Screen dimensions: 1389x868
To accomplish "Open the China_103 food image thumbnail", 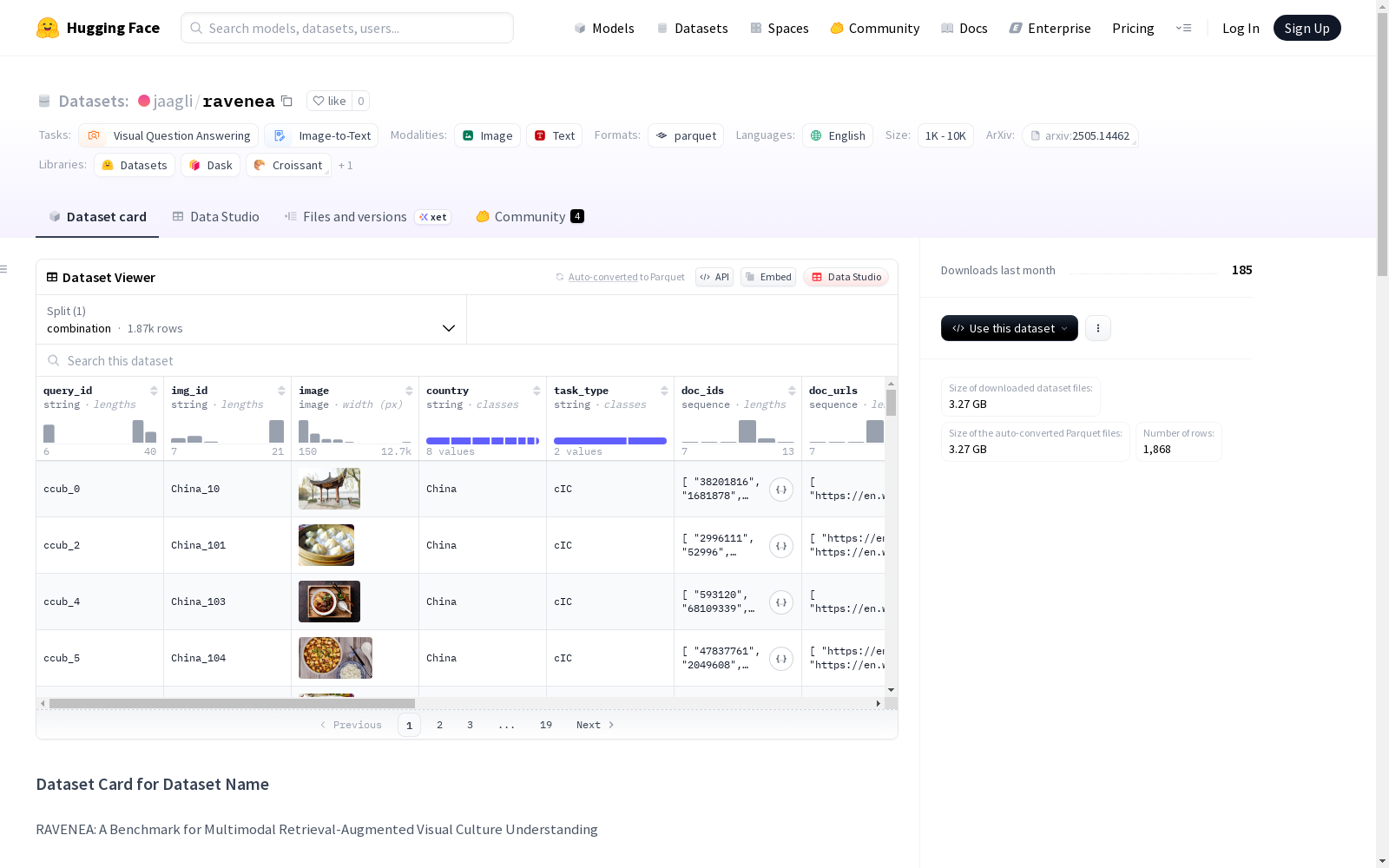I will (x=329, y=602).
